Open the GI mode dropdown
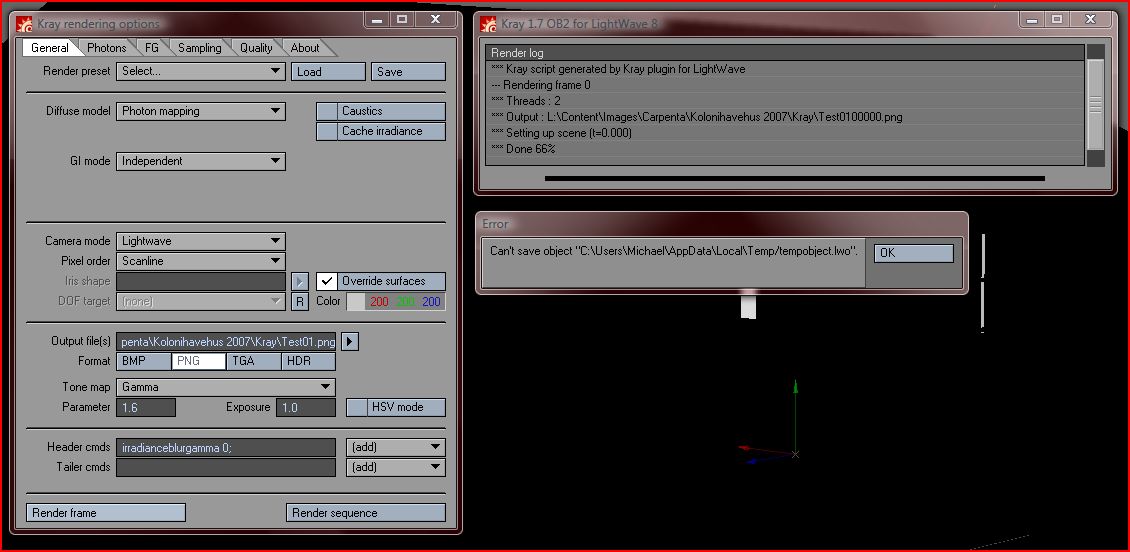 coord(201,161)
